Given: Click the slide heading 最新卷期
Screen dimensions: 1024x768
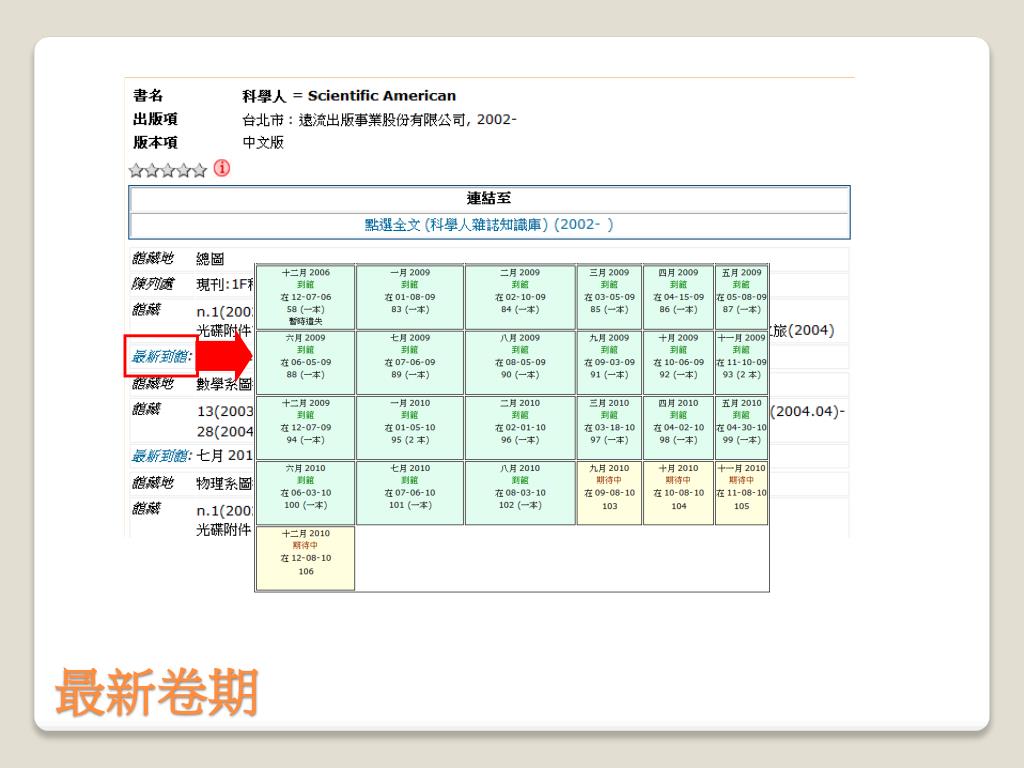Looking at the screenshot, I should [157, 692].
